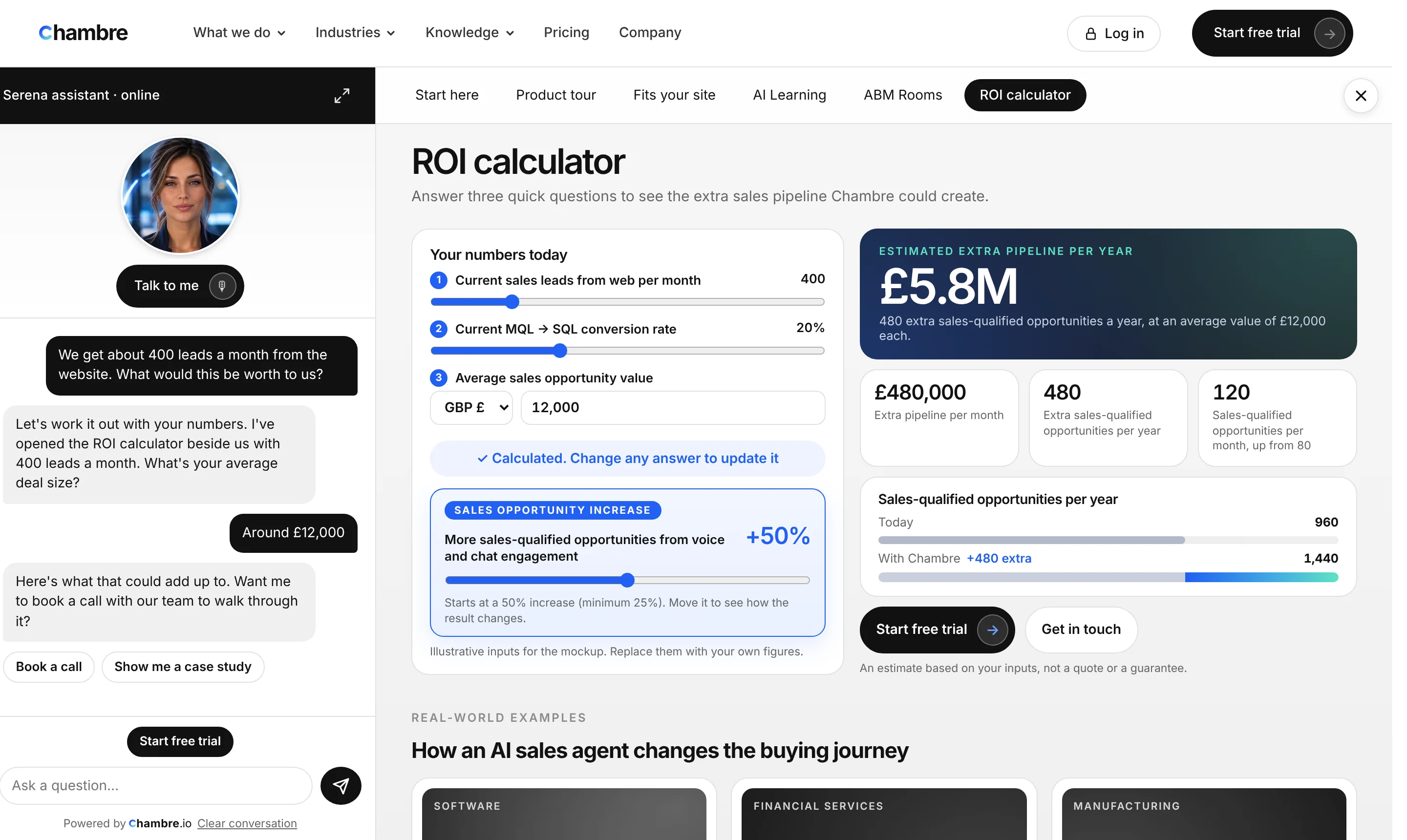Viewport: 1407px width, 840px height.
Task: Click the +480 extra label
Action: click(x=999, y=558)
